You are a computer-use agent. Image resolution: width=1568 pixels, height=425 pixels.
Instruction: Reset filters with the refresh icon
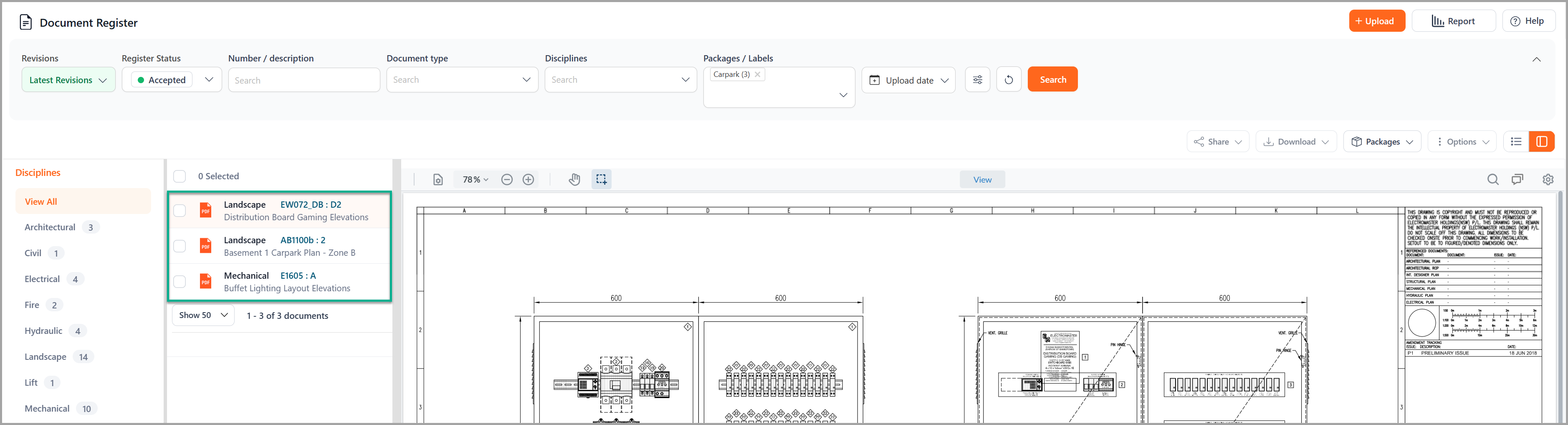(1009, 80)
